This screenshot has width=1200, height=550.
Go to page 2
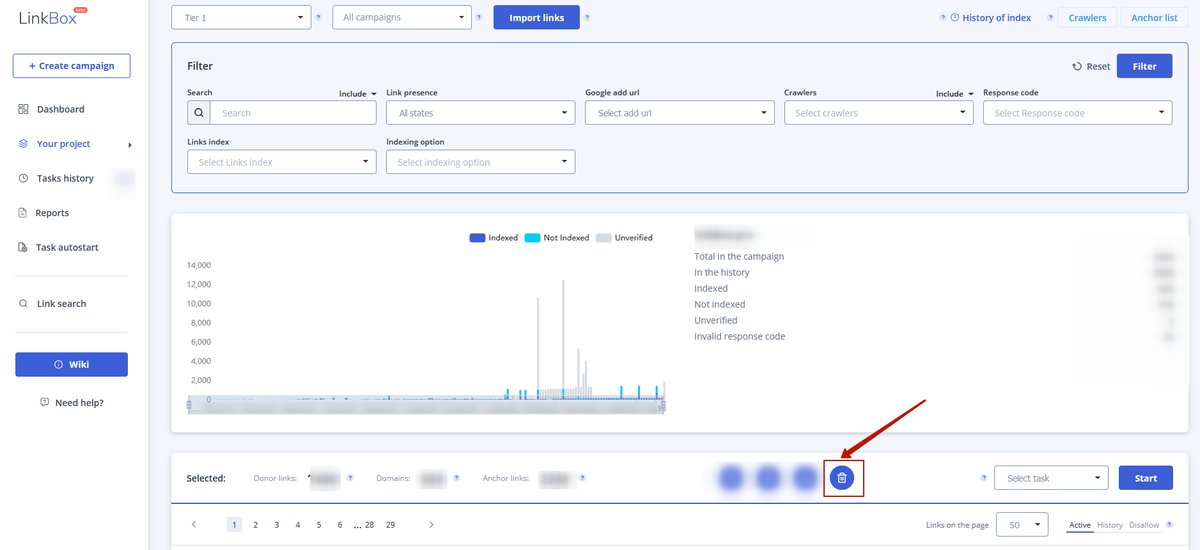point(256,524)
